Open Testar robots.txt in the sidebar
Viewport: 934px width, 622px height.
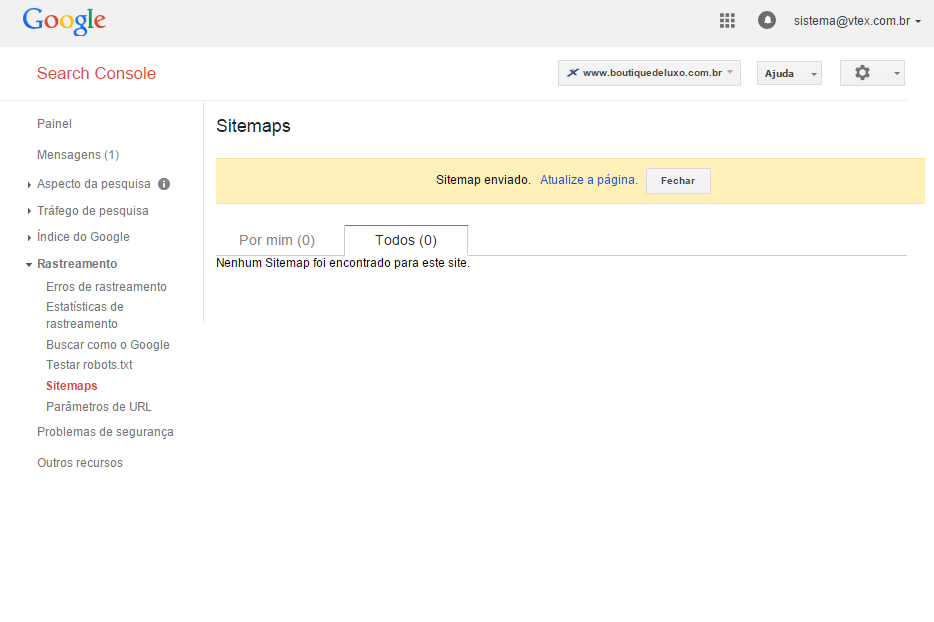click(x=89, y=364)
